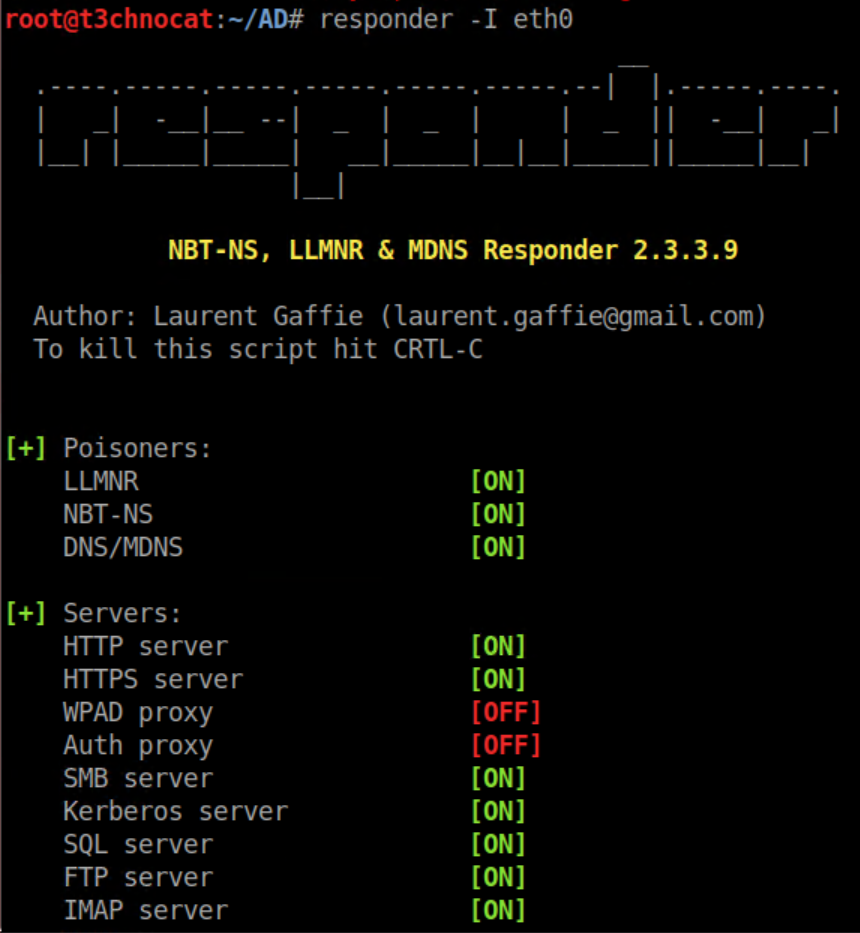Select the DNS/MDNS poisoner entry
The image size is (860, 933).
[x=123, y=548]
